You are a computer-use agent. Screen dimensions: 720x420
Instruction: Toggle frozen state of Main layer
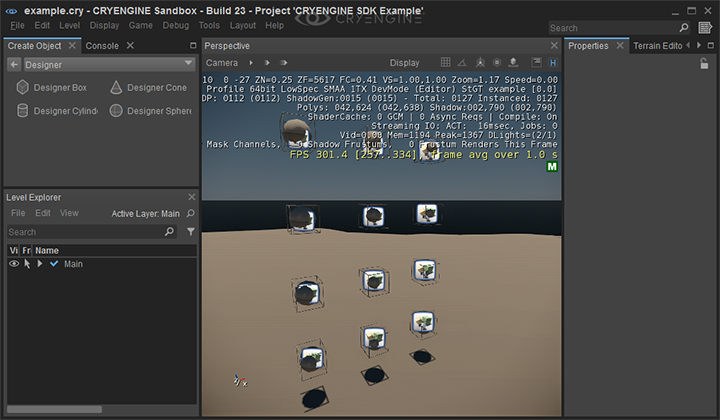pyautogui.click(x=27, y=263)
